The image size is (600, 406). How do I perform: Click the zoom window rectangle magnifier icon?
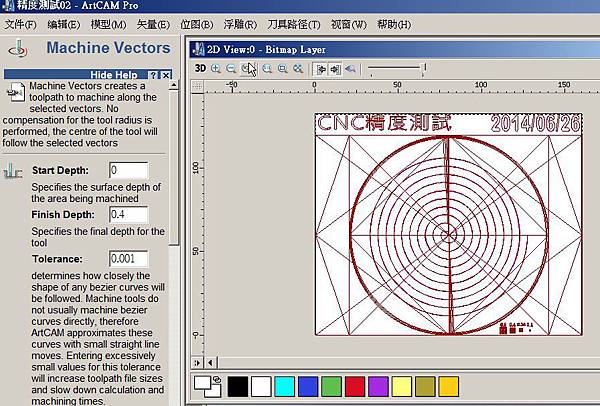point(282,69)
